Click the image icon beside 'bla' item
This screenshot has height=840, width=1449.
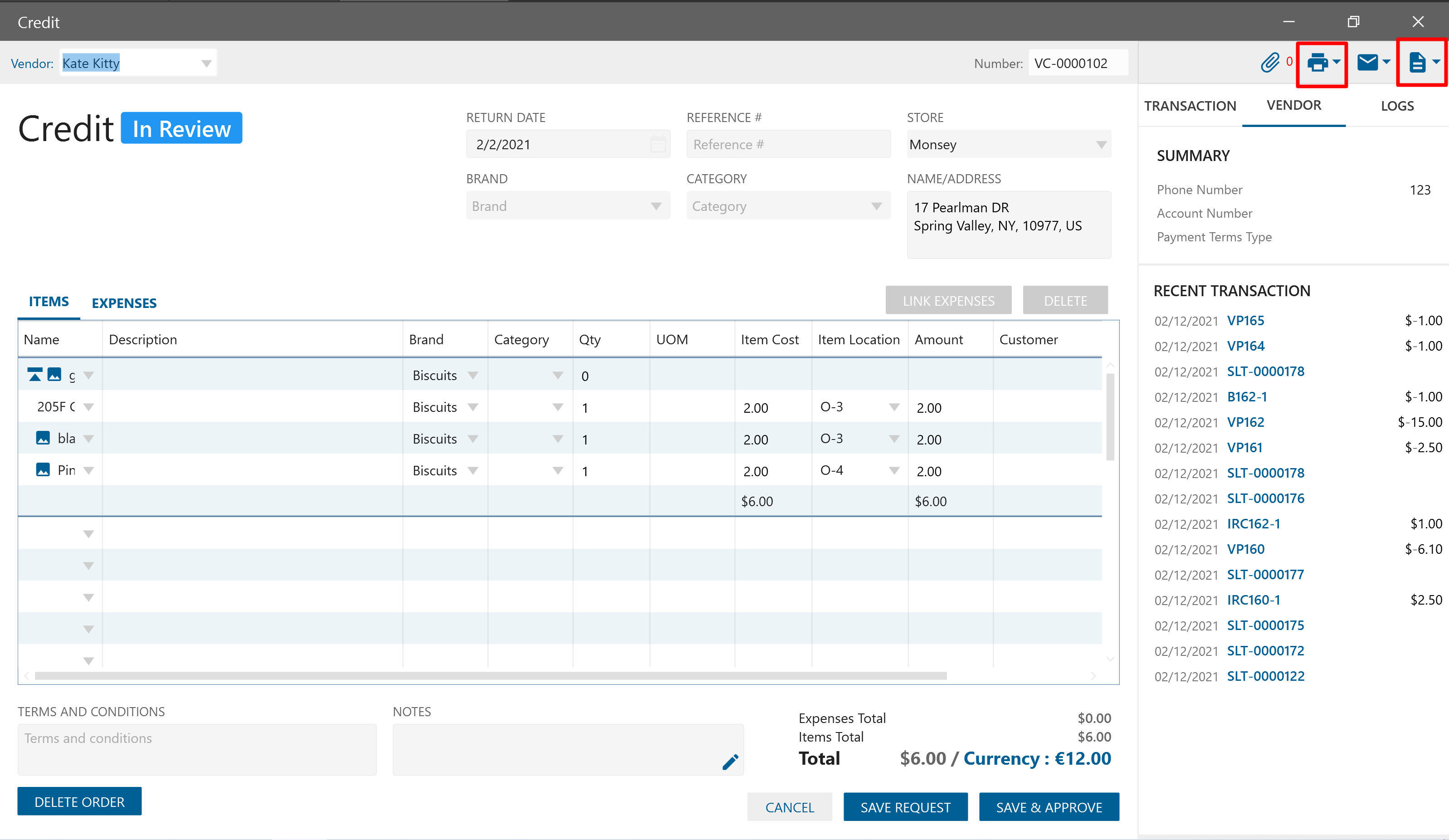pos(43,438)
